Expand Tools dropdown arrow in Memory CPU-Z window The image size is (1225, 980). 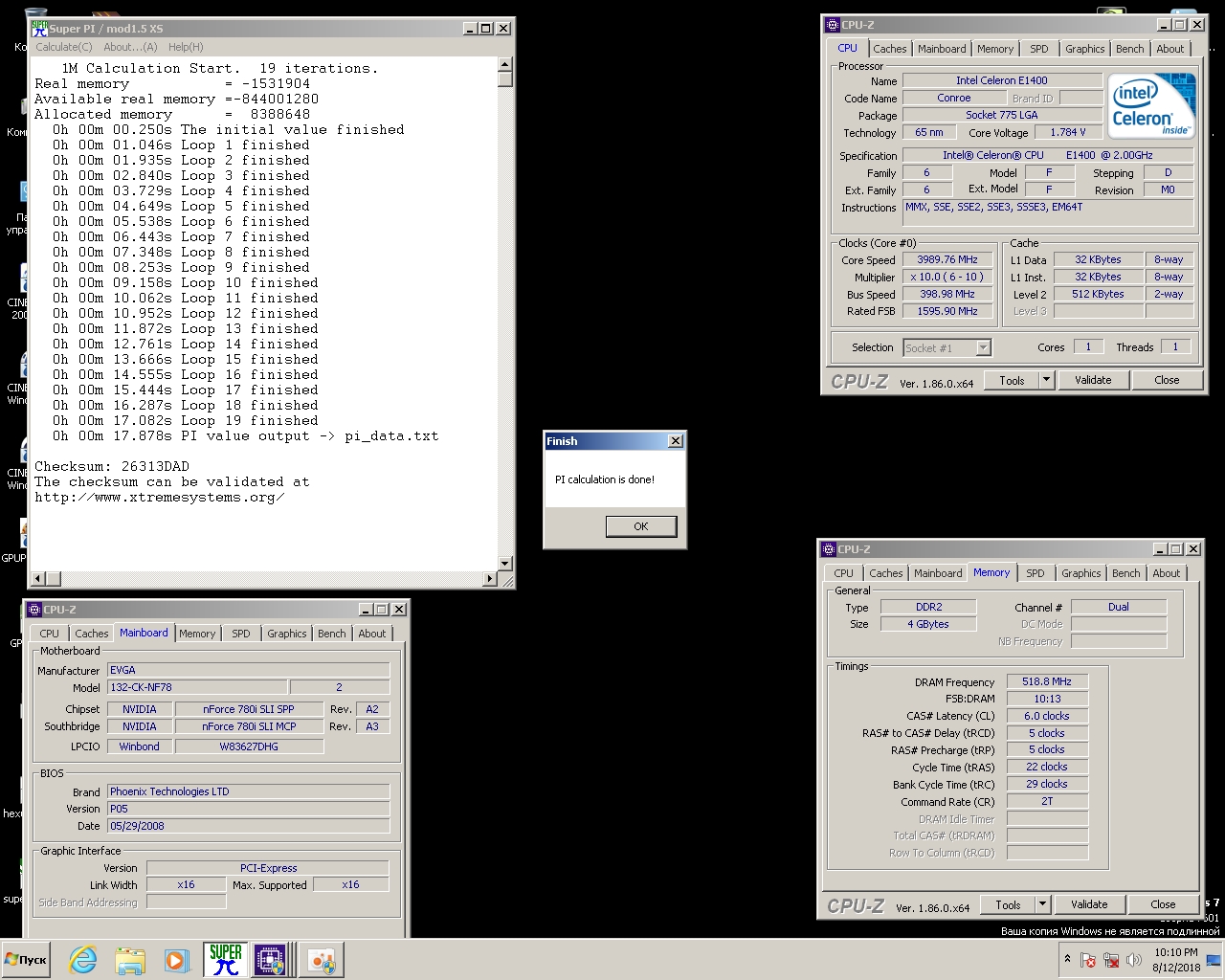(x=1042, y=904)
